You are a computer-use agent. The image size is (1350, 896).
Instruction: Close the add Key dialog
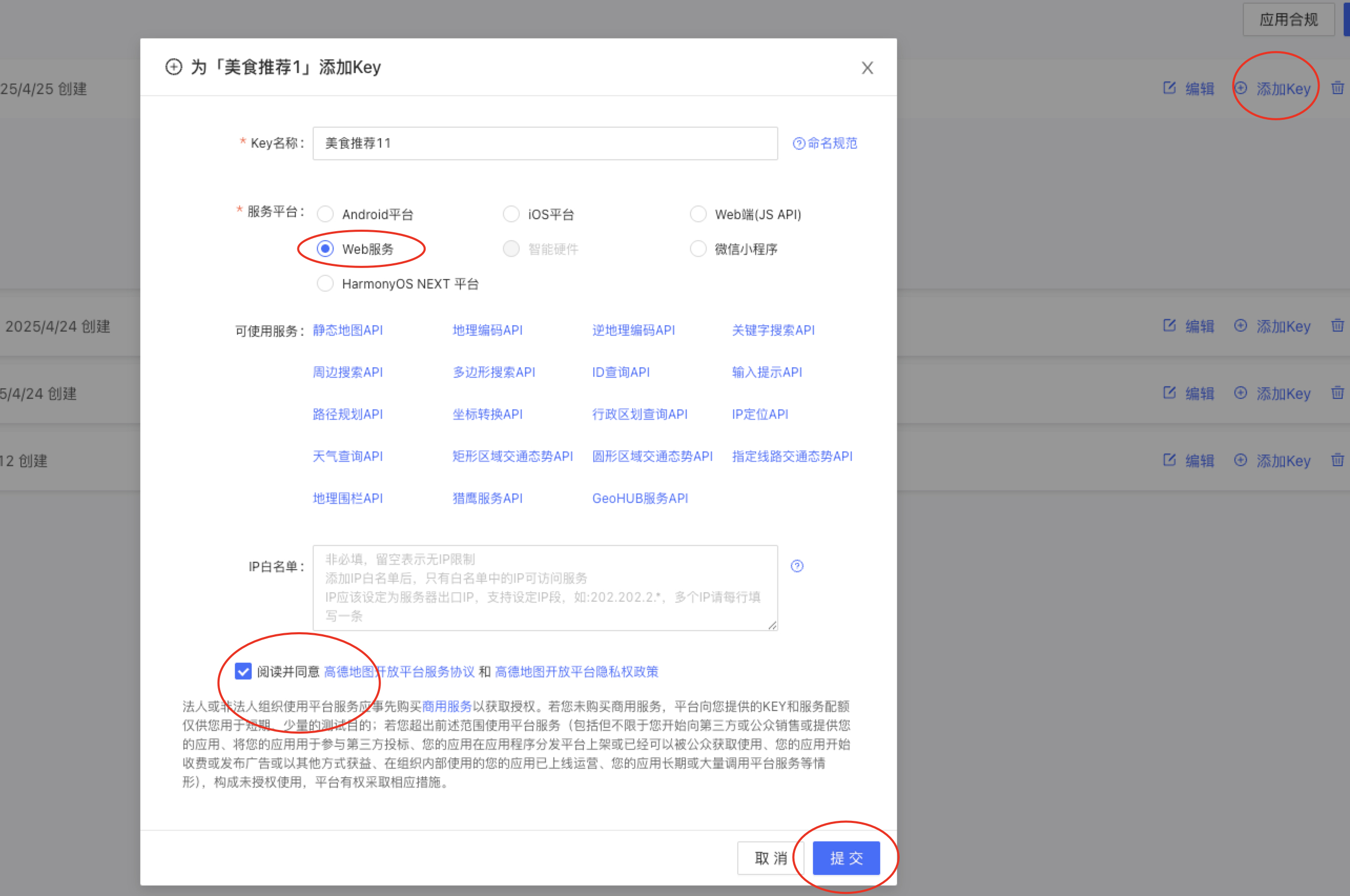[x=867, y=68]
